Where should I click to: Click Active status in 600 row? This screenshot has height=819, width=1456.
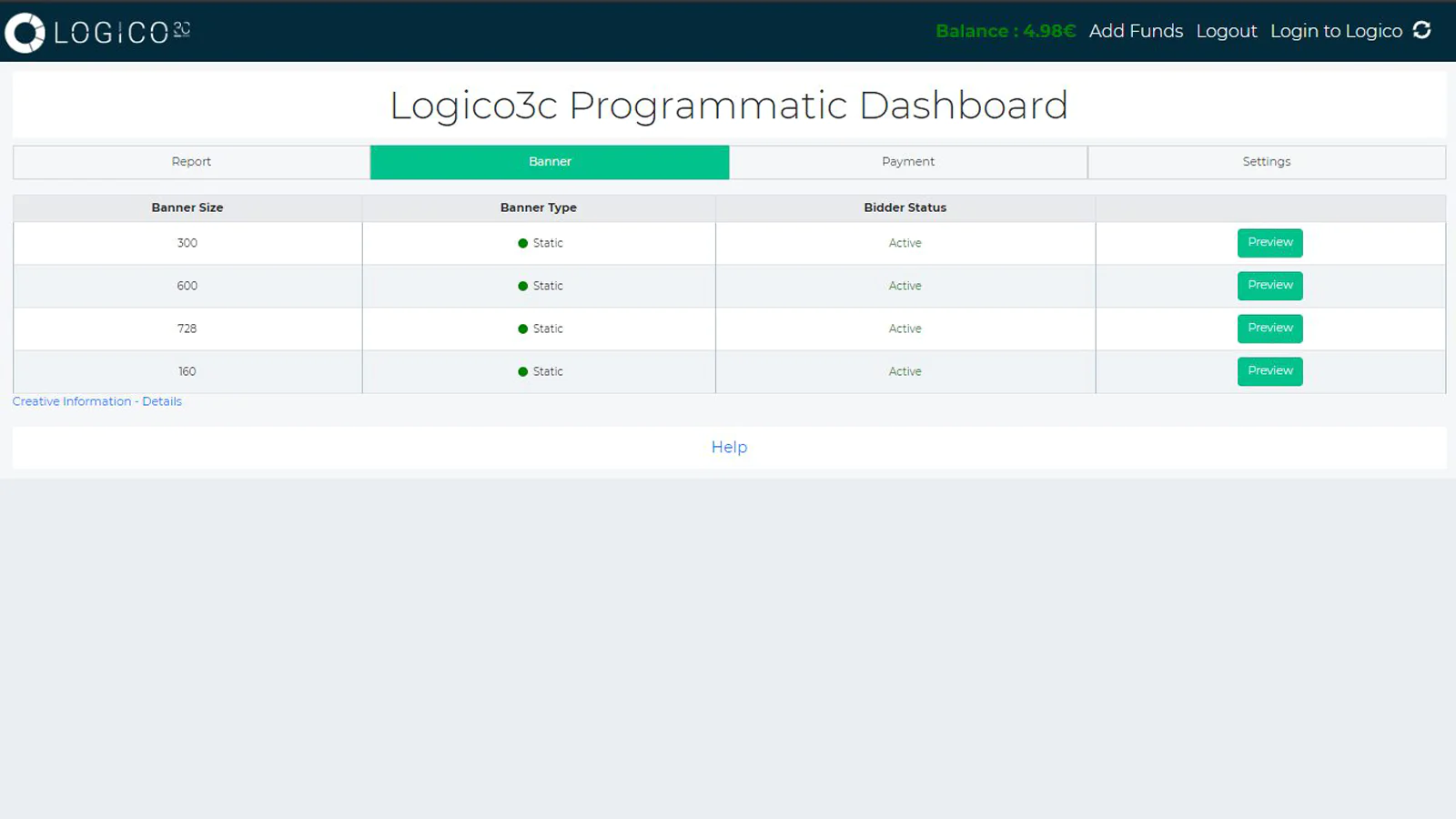click(x=905, y=286)
